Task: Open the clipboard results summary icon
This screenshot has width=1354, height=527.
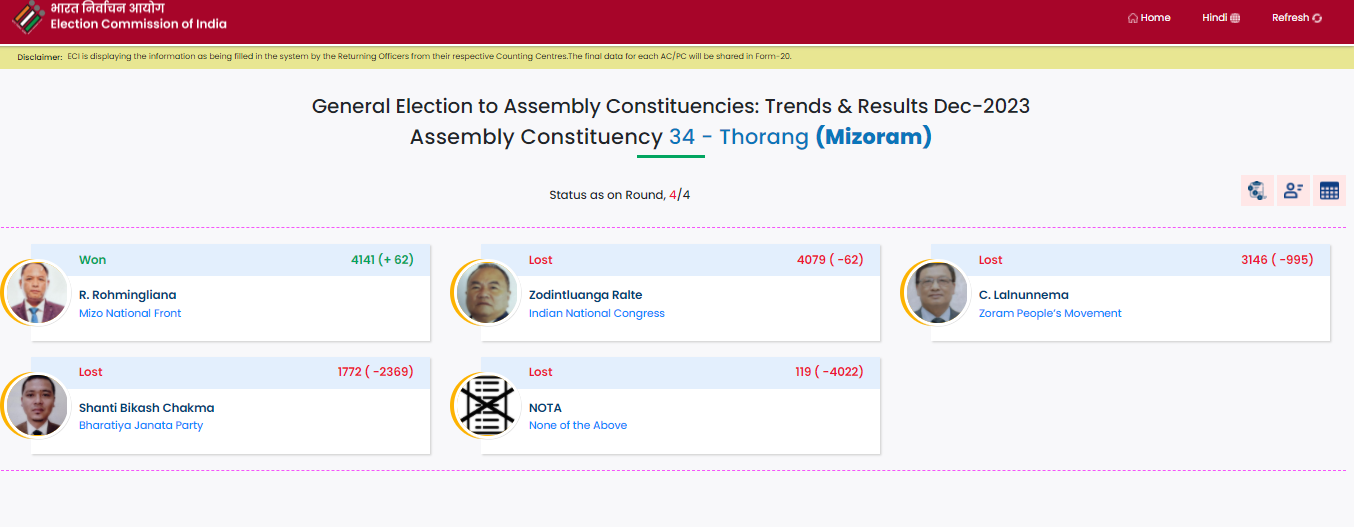Action: pos(1256,190)
